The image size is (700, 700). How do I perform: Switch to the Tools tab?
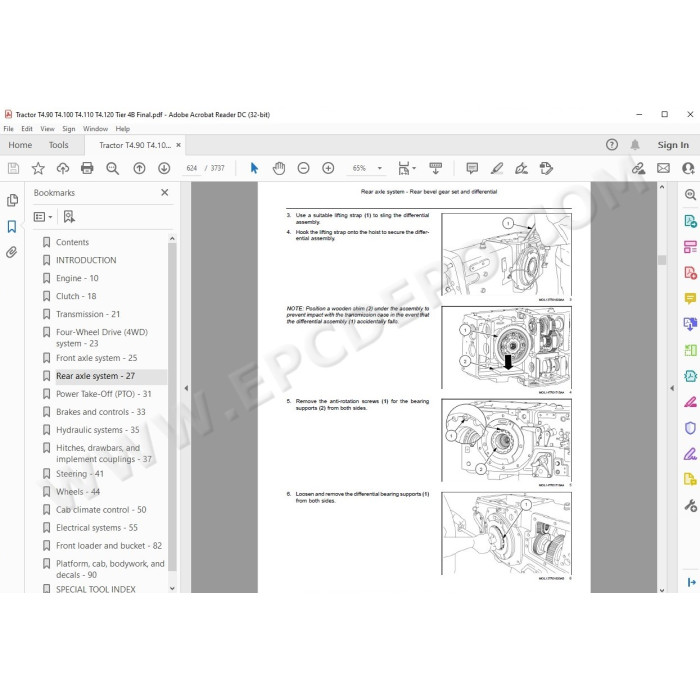[x=58, y=145]
